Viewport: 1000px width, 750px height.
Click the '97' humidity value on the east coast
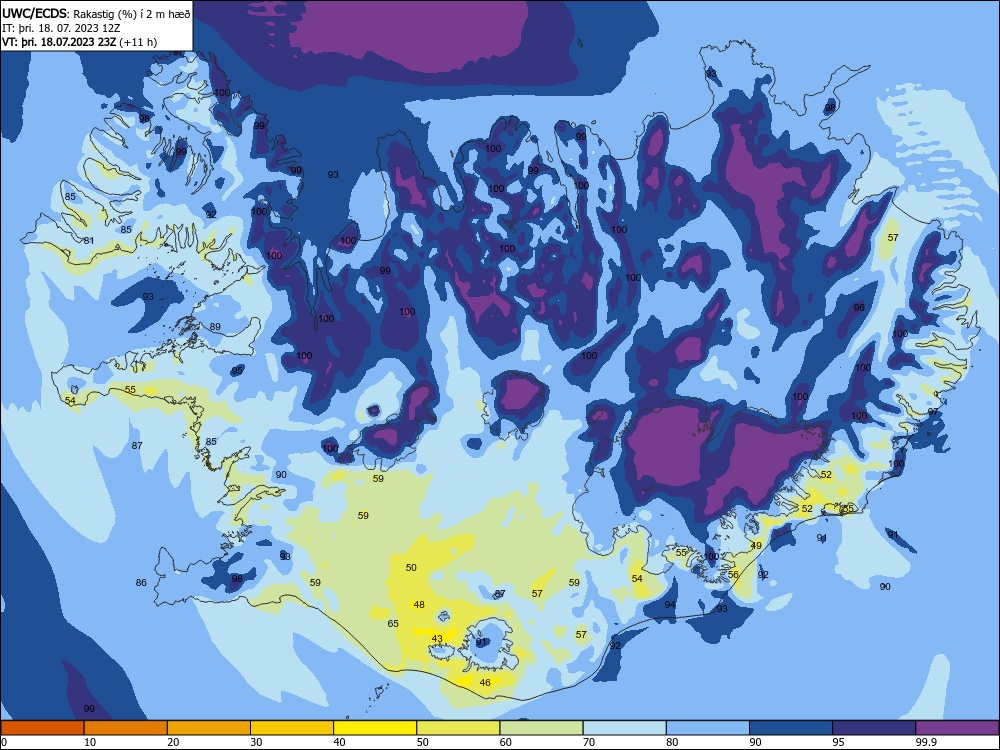pos(933,412)
